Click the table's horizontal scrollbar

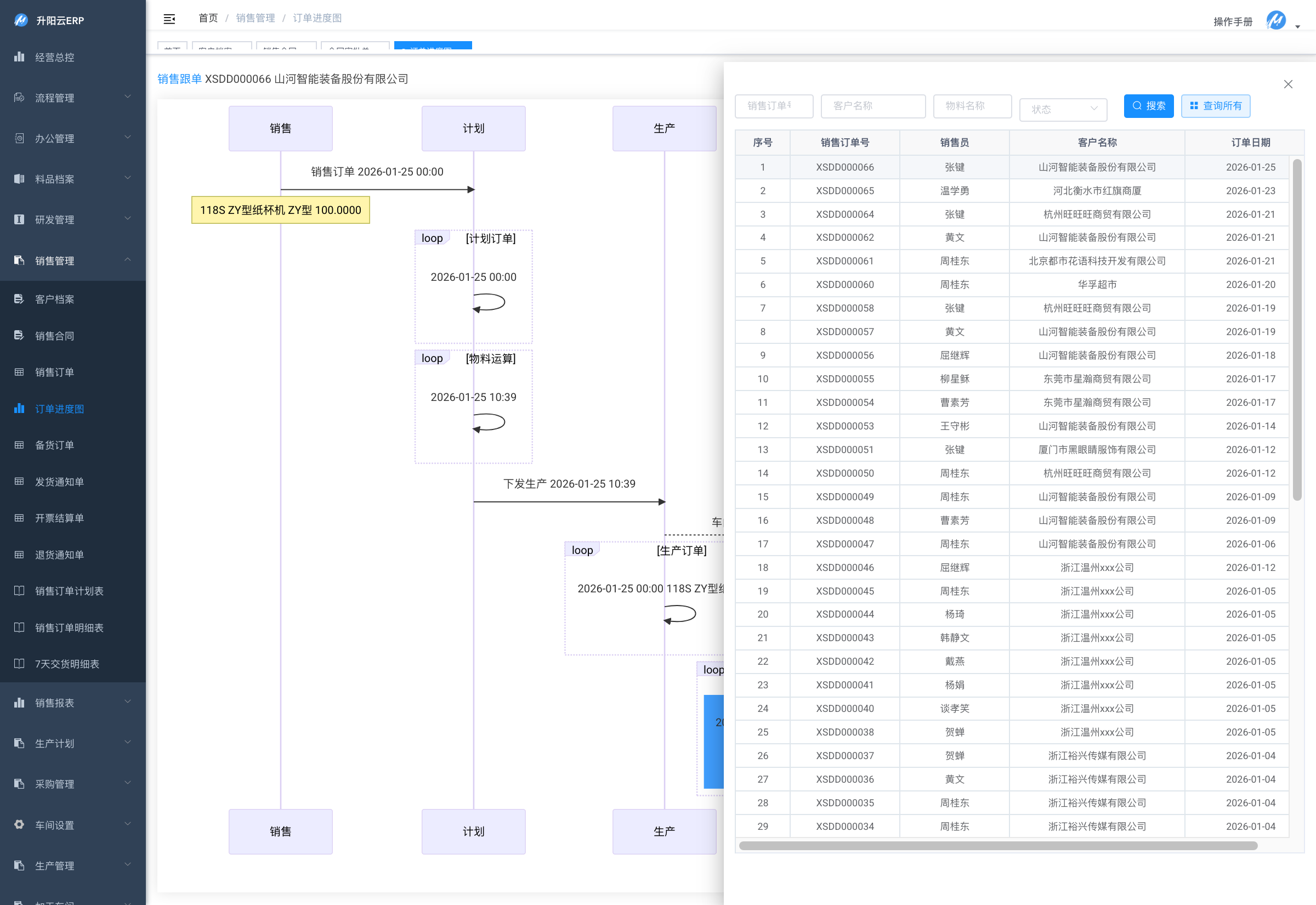[x=997, y=845]
